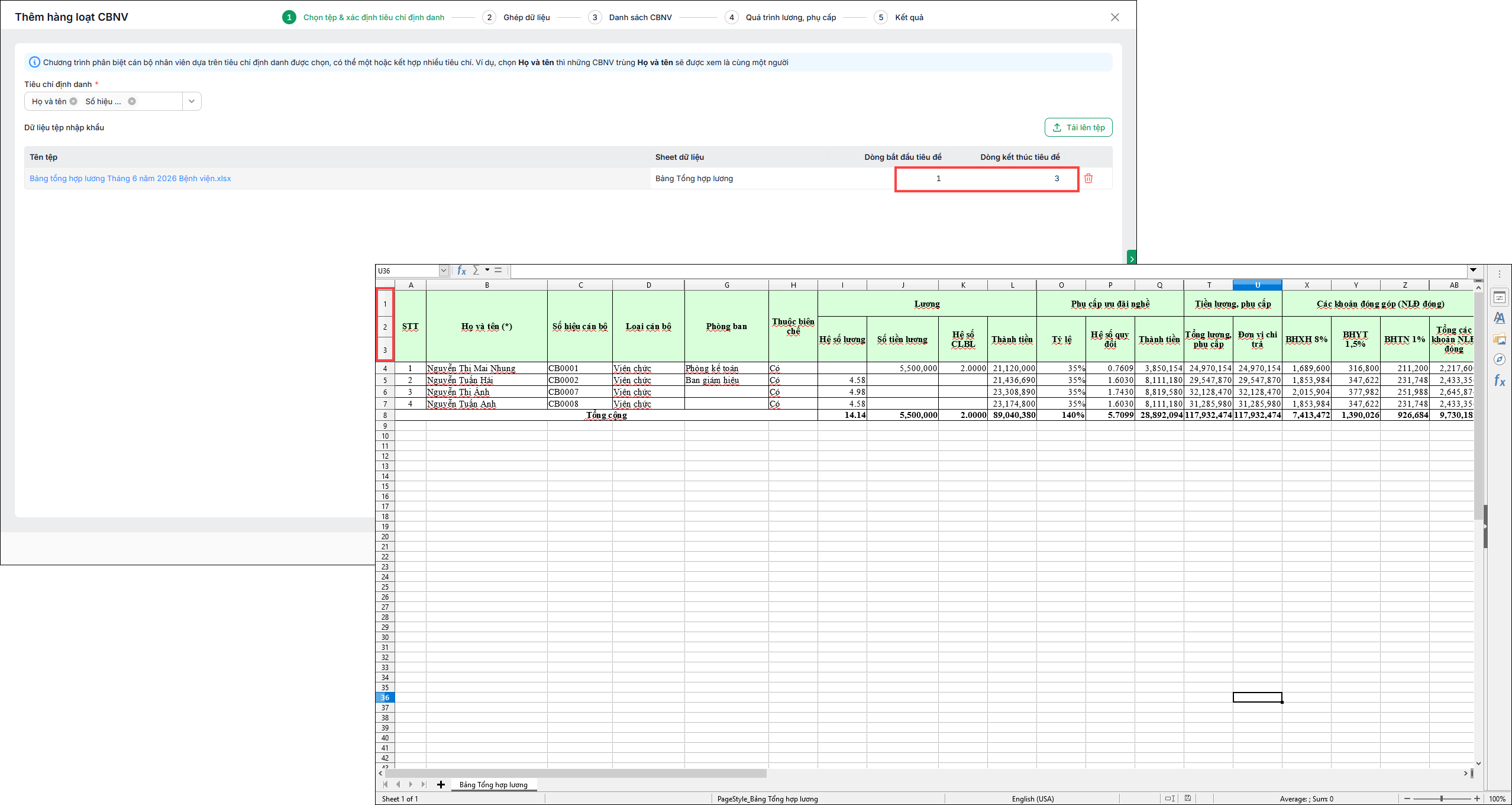This screenshot has width=1512, height=805.
Task: Remove the 'Họ và tên' criterion tag
Action: (x=73, y=101)
